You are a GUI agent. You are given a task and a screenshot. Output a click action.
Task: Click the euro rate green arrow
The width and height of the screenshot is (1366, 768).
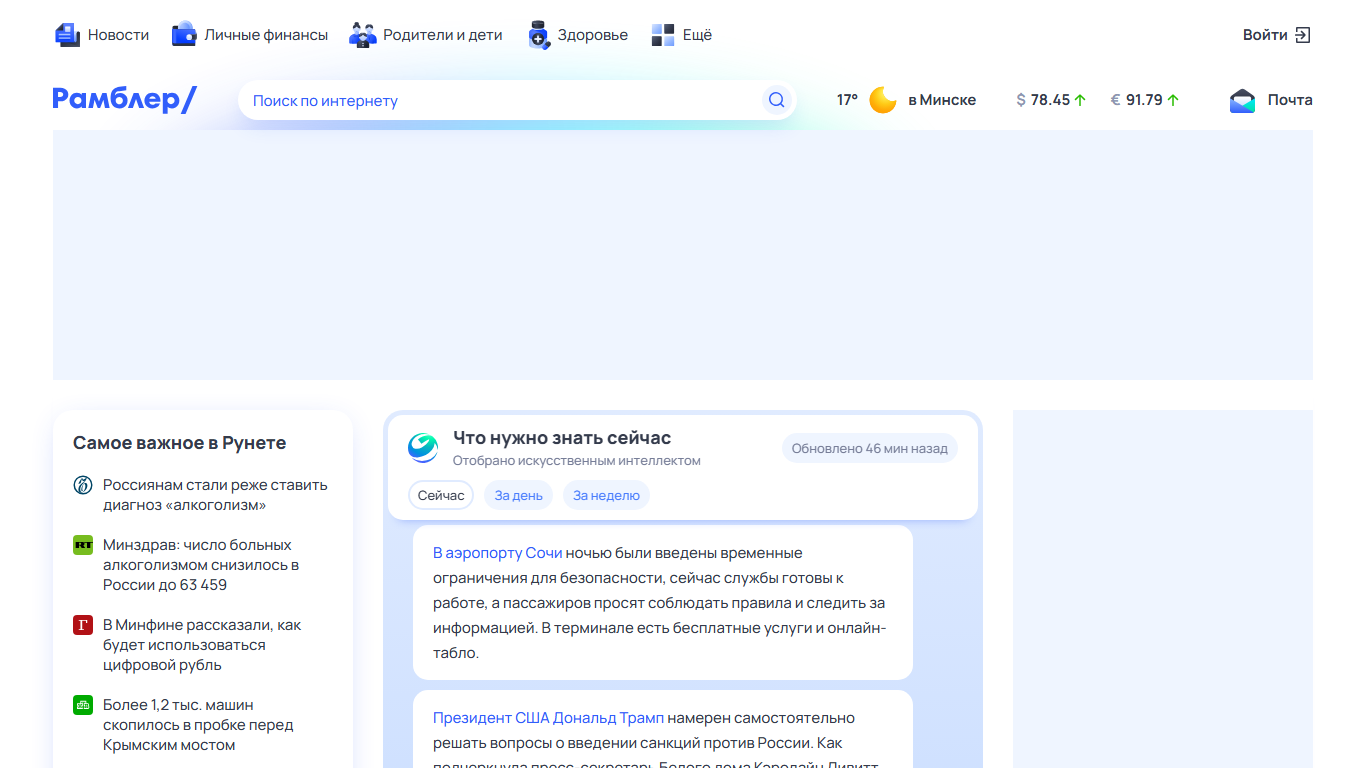[1173, 100]
